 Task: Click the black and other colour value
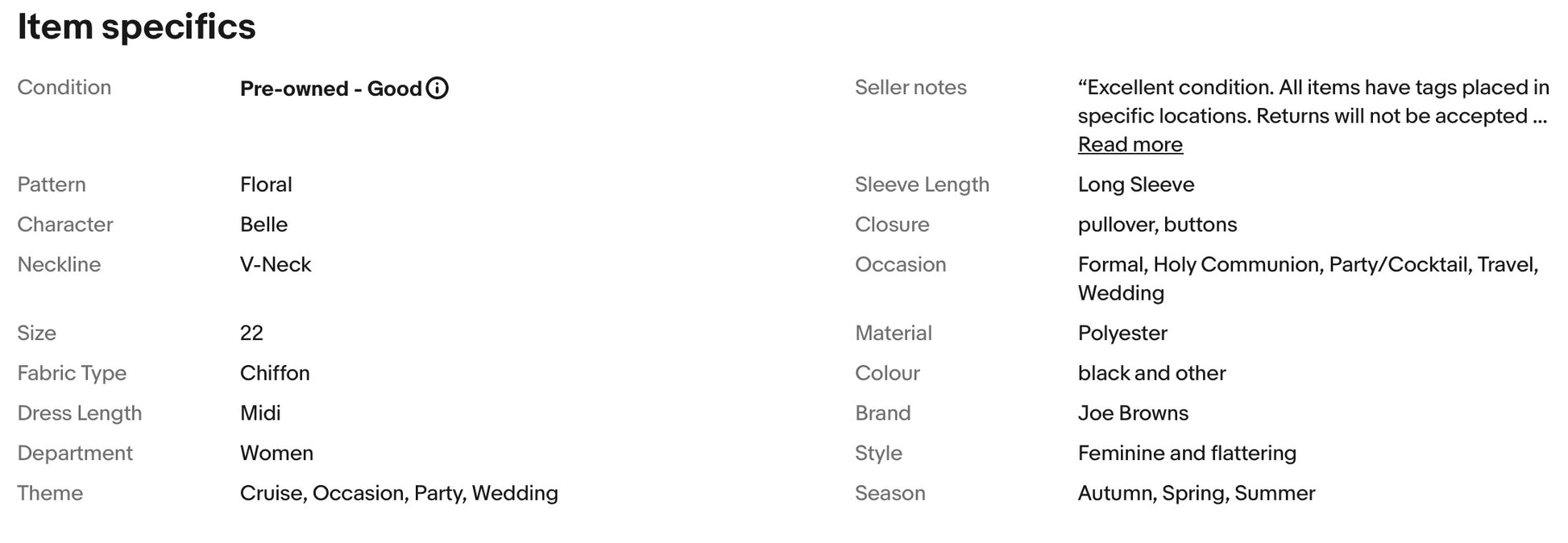(1151, 374)
